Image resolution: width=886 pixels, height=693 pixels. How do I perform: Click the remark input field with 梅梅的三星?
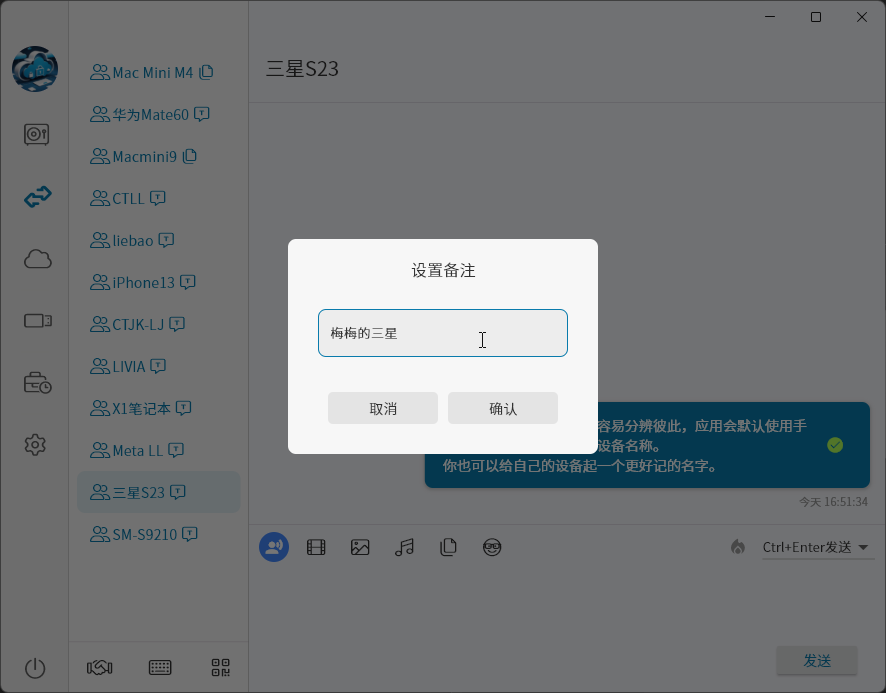442,333
